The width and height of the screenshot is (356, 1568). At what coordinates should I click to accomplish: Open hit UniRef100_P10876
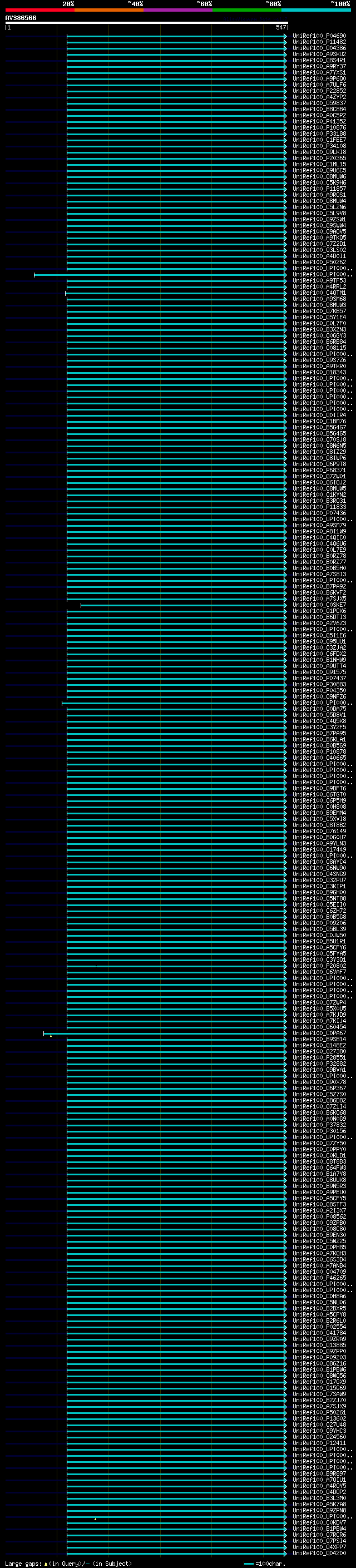[319, 128]
